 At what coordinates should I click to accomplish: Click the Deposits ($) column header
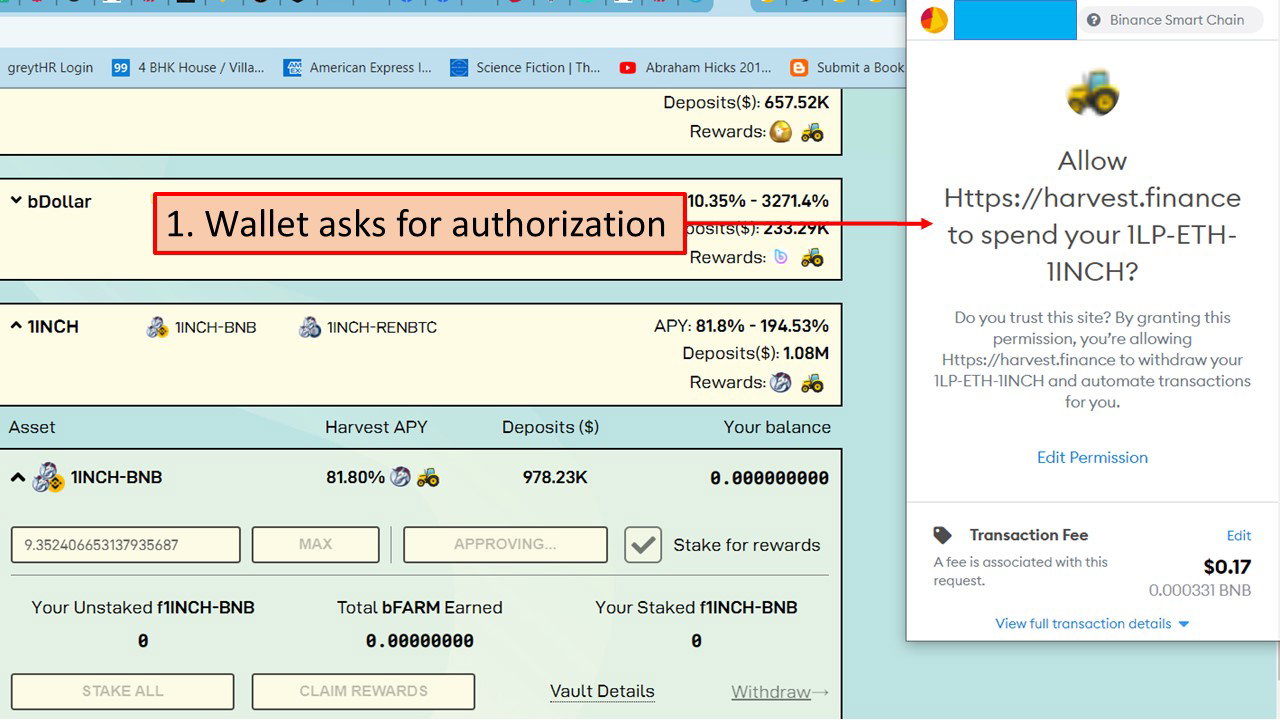click(550, 427)
